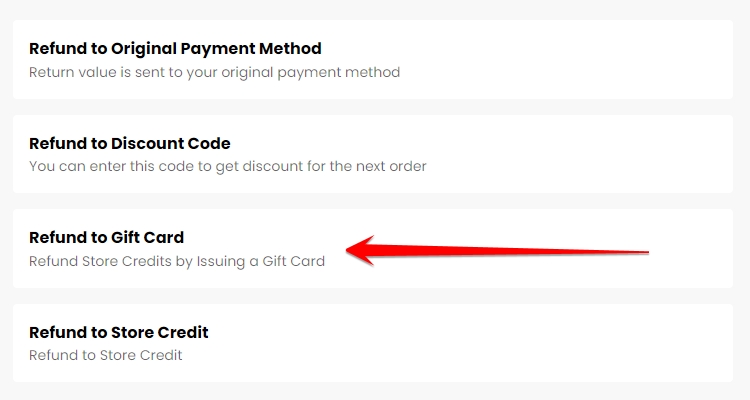Click the words 'Discount Code' in the second heading
The image size is (750, 400).
(x=174, y=143)
